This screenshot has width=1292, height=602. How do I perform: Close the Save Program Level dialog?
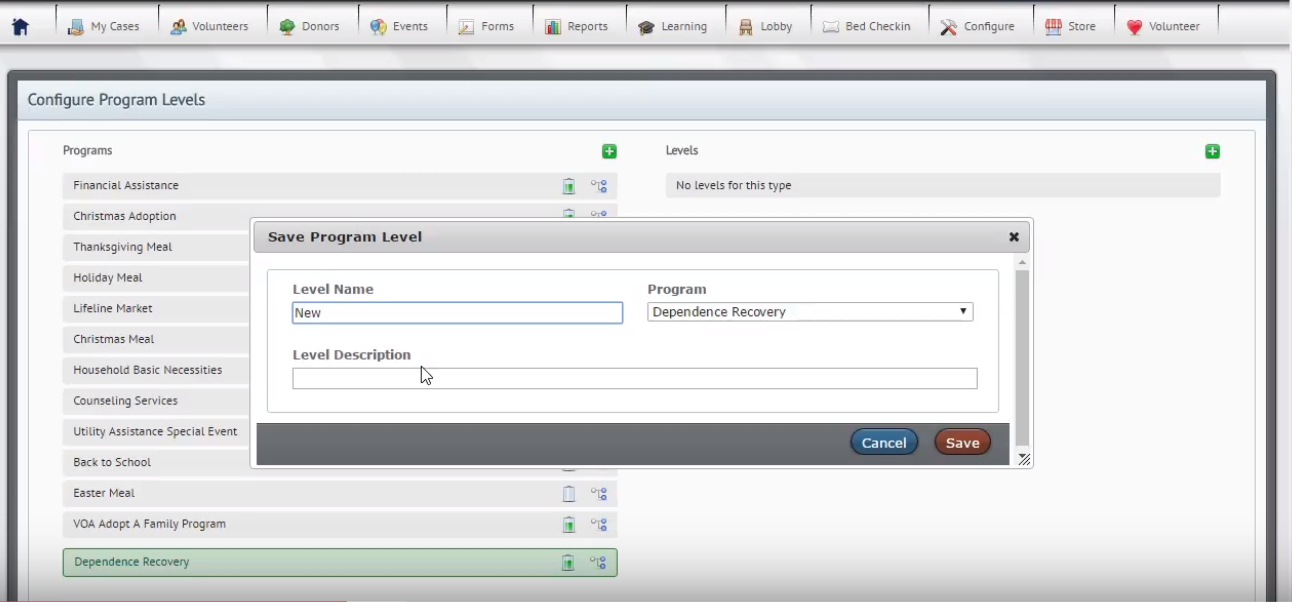click(1013, 237)
